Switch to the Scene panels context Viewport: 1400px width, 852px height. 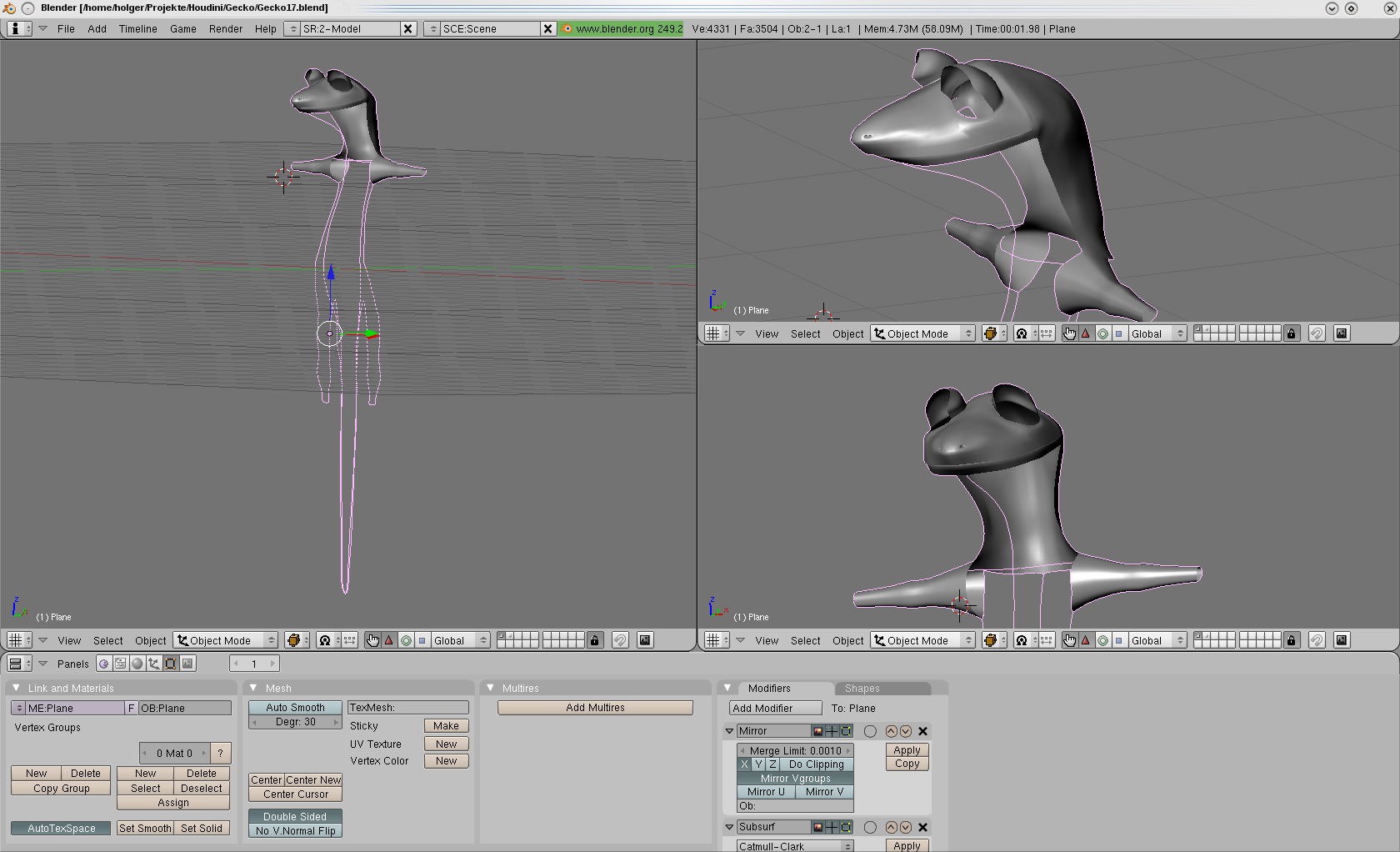point(187,664)
